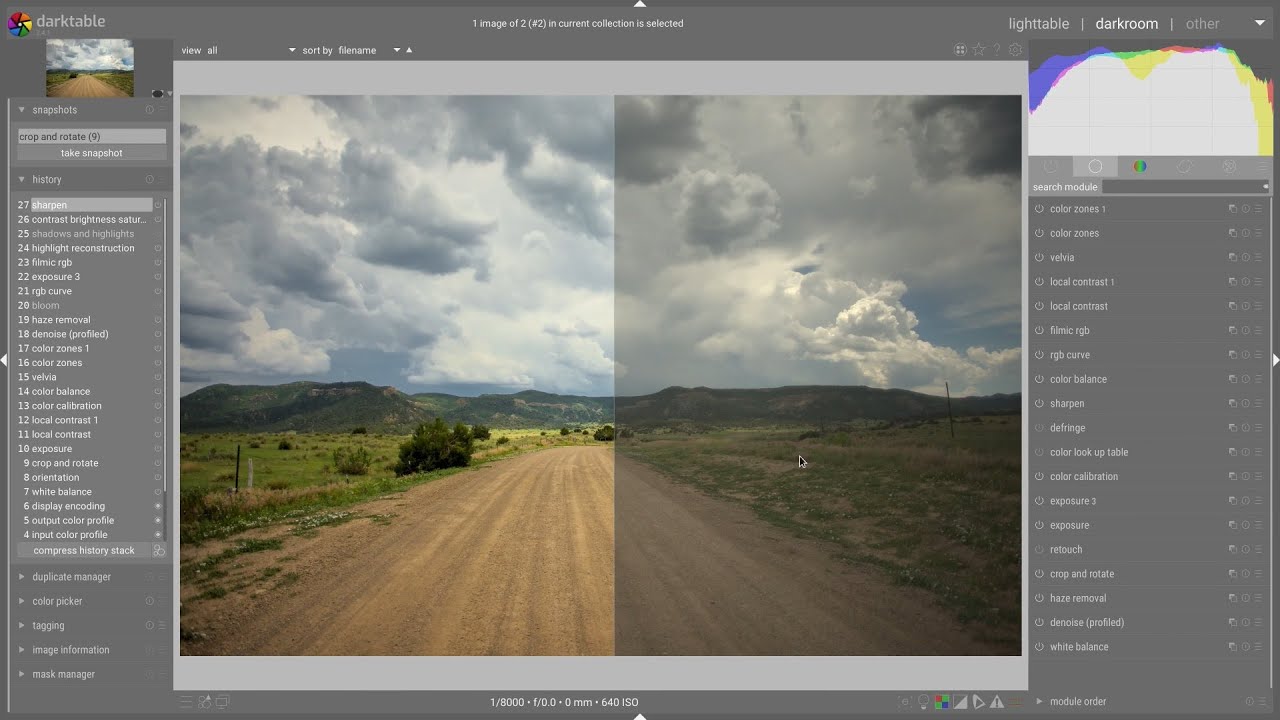Toggle soft proofing icon in bottom bar
Image resolution: width=1280 pixels, height=720 pixels.
[x=978, y=702]
